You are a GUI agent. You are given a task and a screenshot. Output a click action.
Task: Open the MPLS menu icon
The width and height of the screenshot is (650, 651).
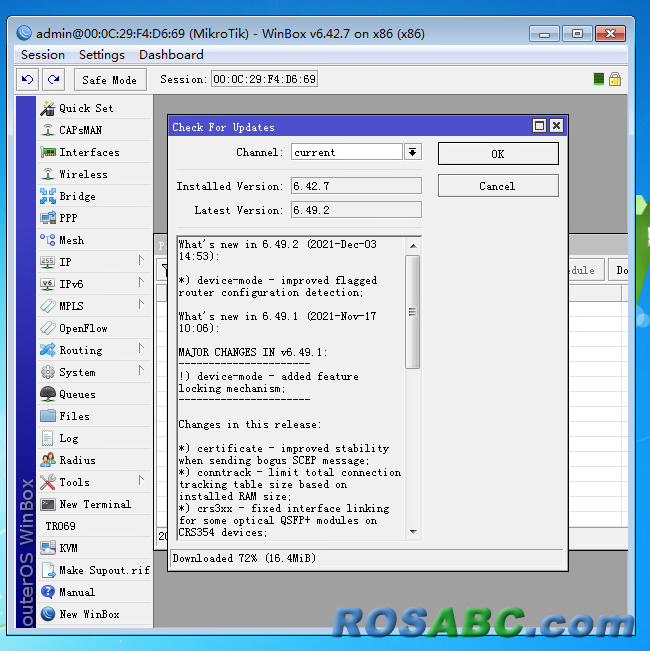[47, 306]
